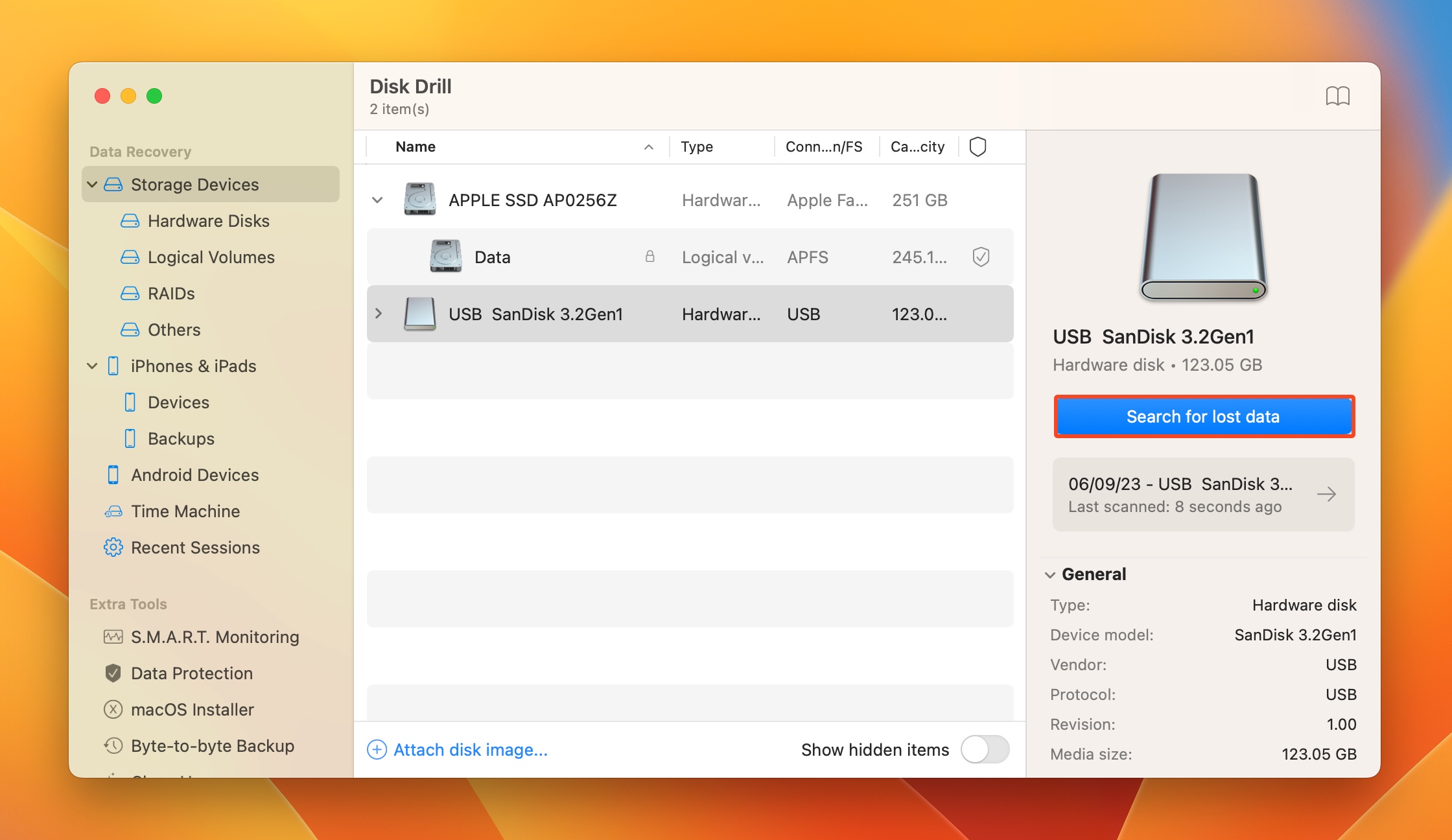The image size is (1452, 840).
Task: Click the book/help icon top right
Action: [x=1338, y=96]
